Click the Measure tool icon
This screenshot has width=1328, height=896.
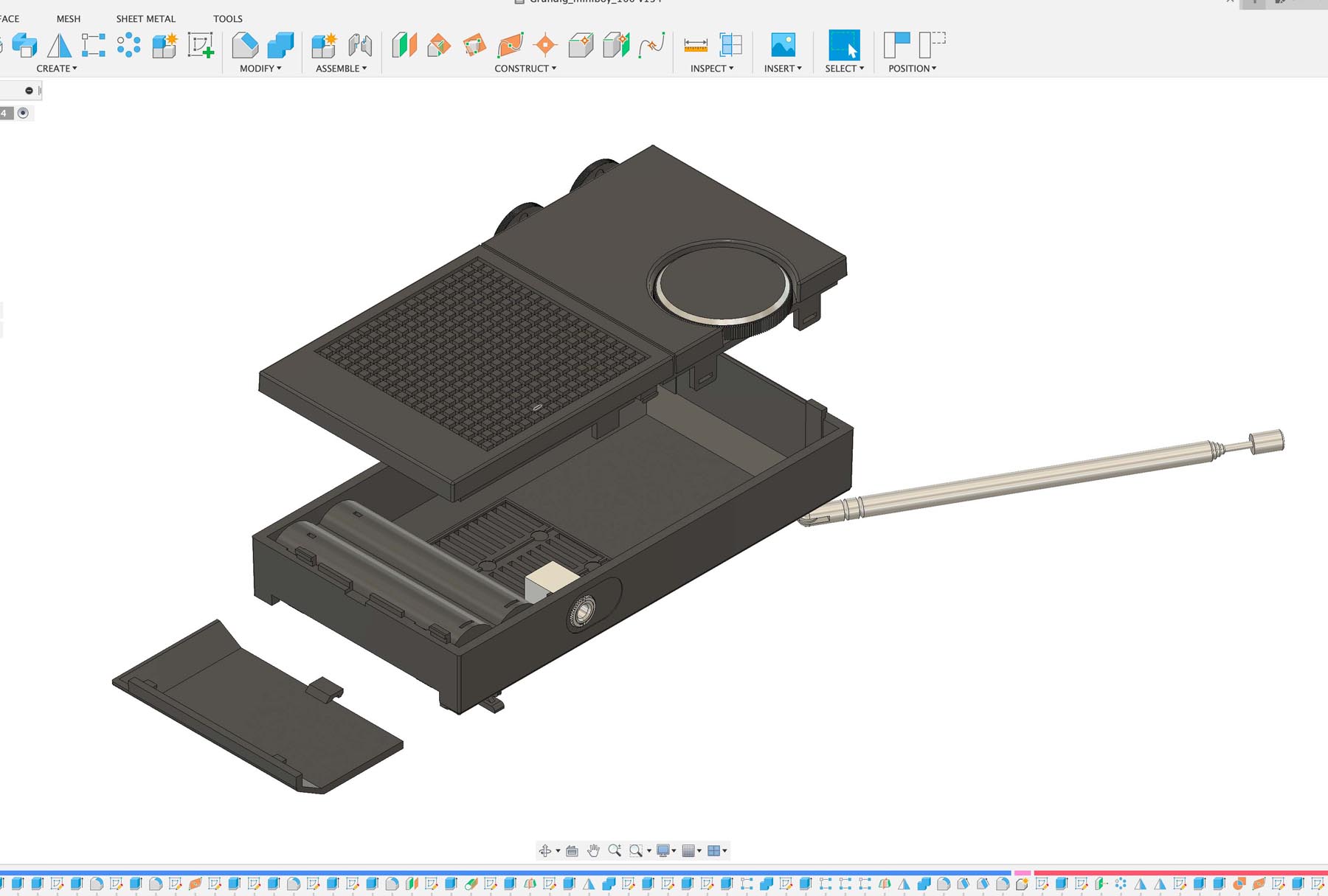tap(696, 46)
